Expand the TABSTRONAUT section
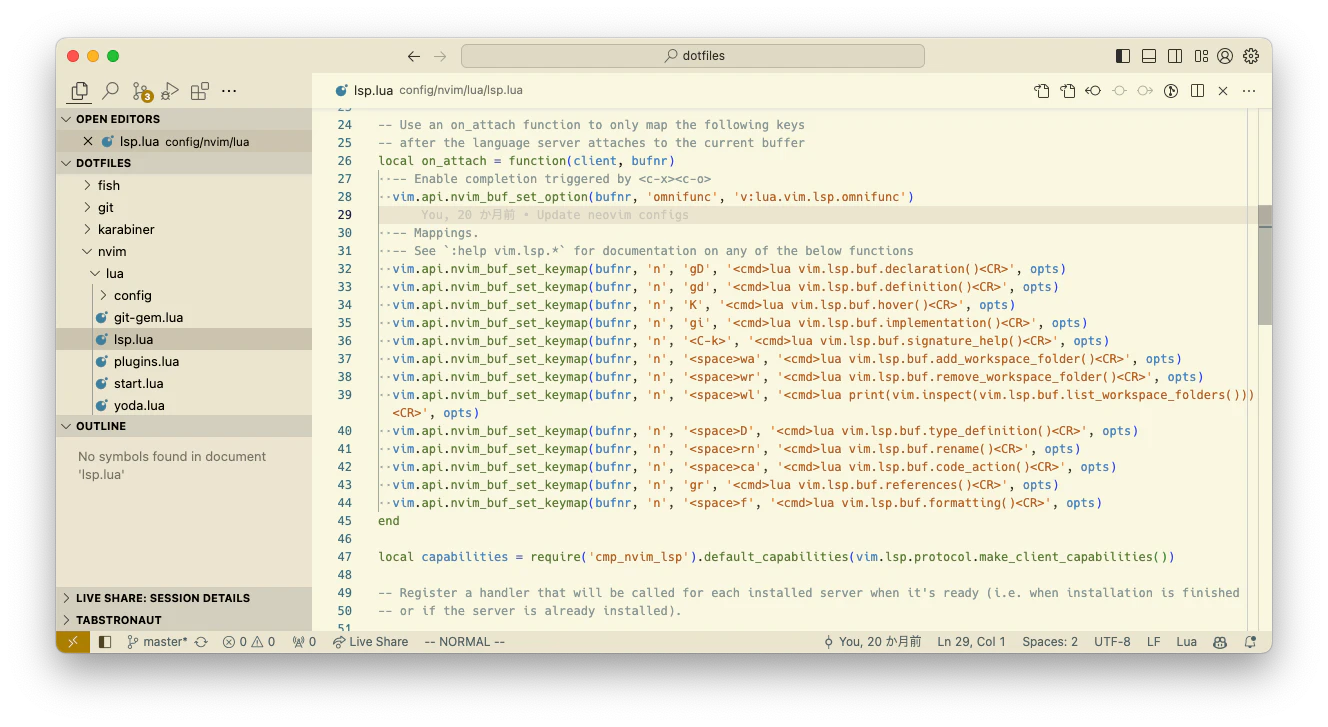This screenshot has width=1328, height=727. (184, 620)
